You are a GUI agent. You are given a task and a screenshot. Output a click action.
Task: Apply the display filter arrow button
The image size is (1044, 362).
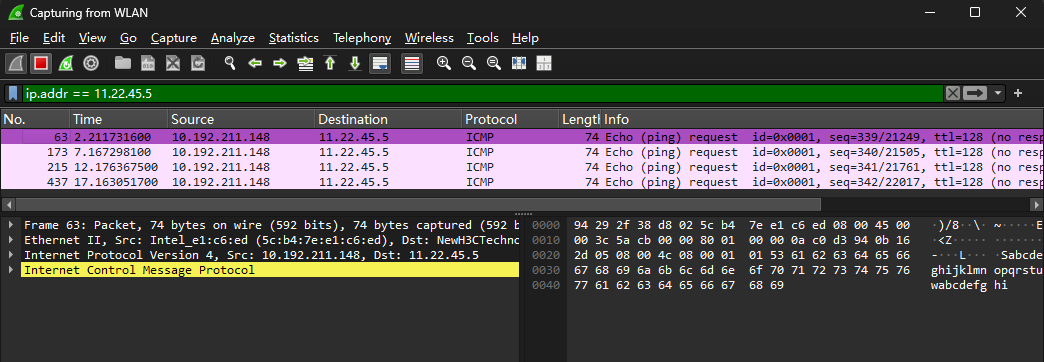pos(975,93)
